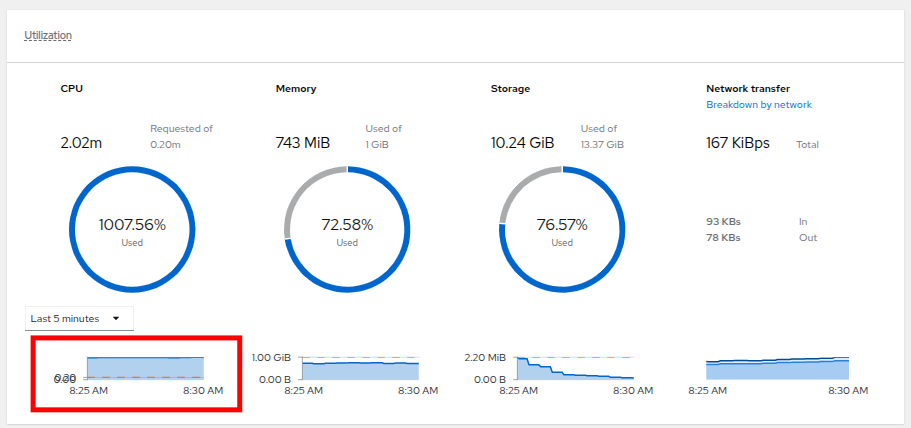Click the 743 MiB memory value

pos(302,143)
